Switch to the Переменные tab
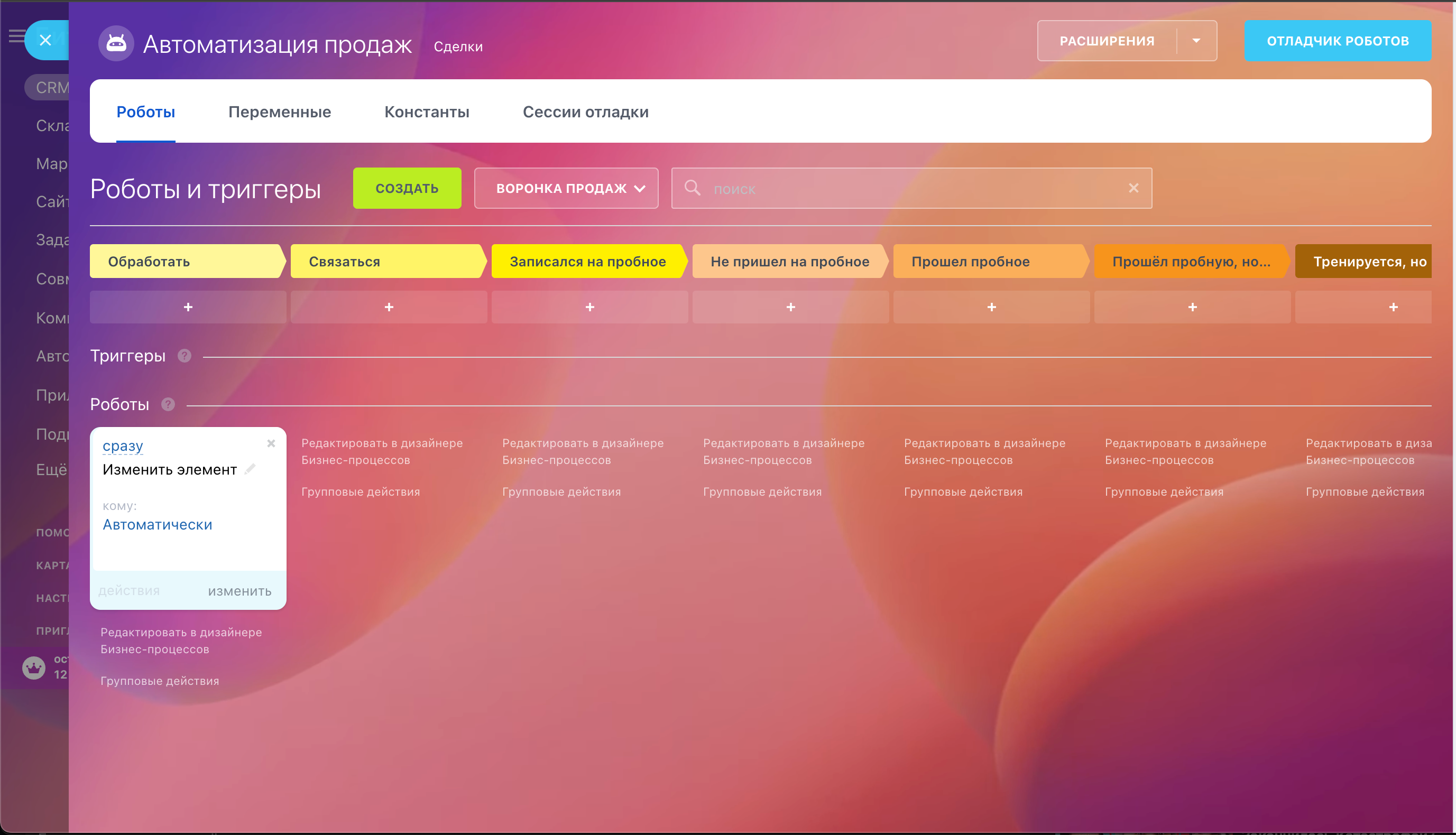Screen dimensions: 1456x835 tap(279, 112)
